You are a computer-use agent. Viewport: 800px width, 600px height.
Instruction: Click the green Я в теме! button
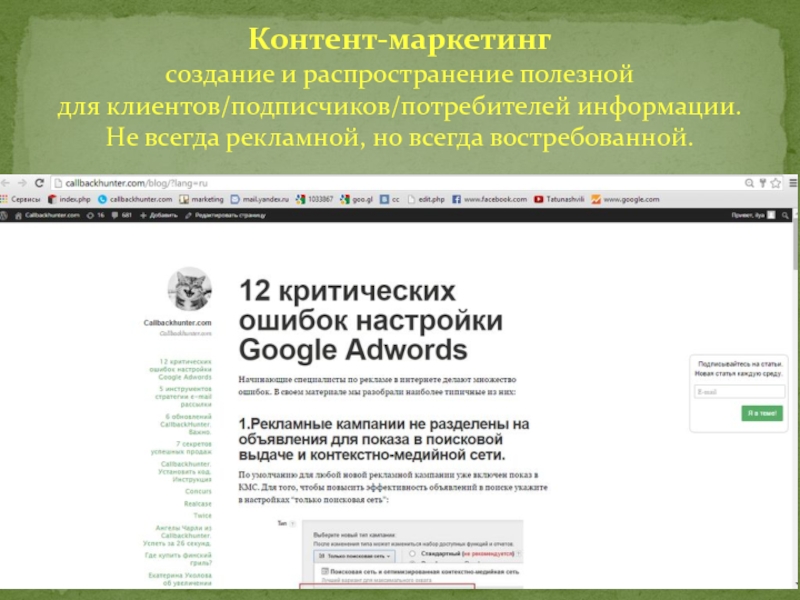(762, 413)
